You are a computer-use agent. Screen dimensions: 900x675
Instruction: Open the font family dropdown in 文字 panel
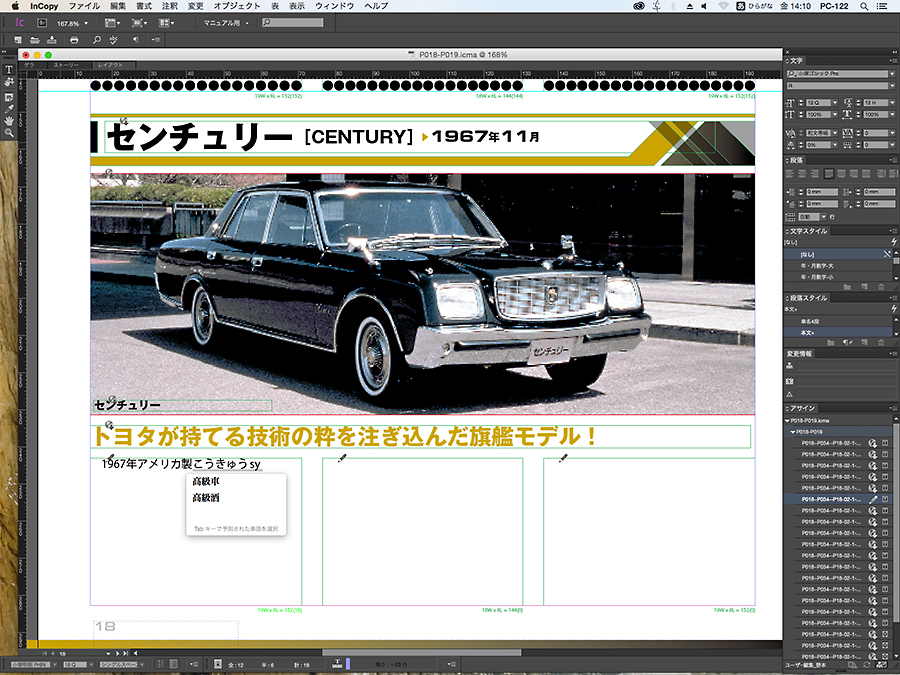pos(891,73)
